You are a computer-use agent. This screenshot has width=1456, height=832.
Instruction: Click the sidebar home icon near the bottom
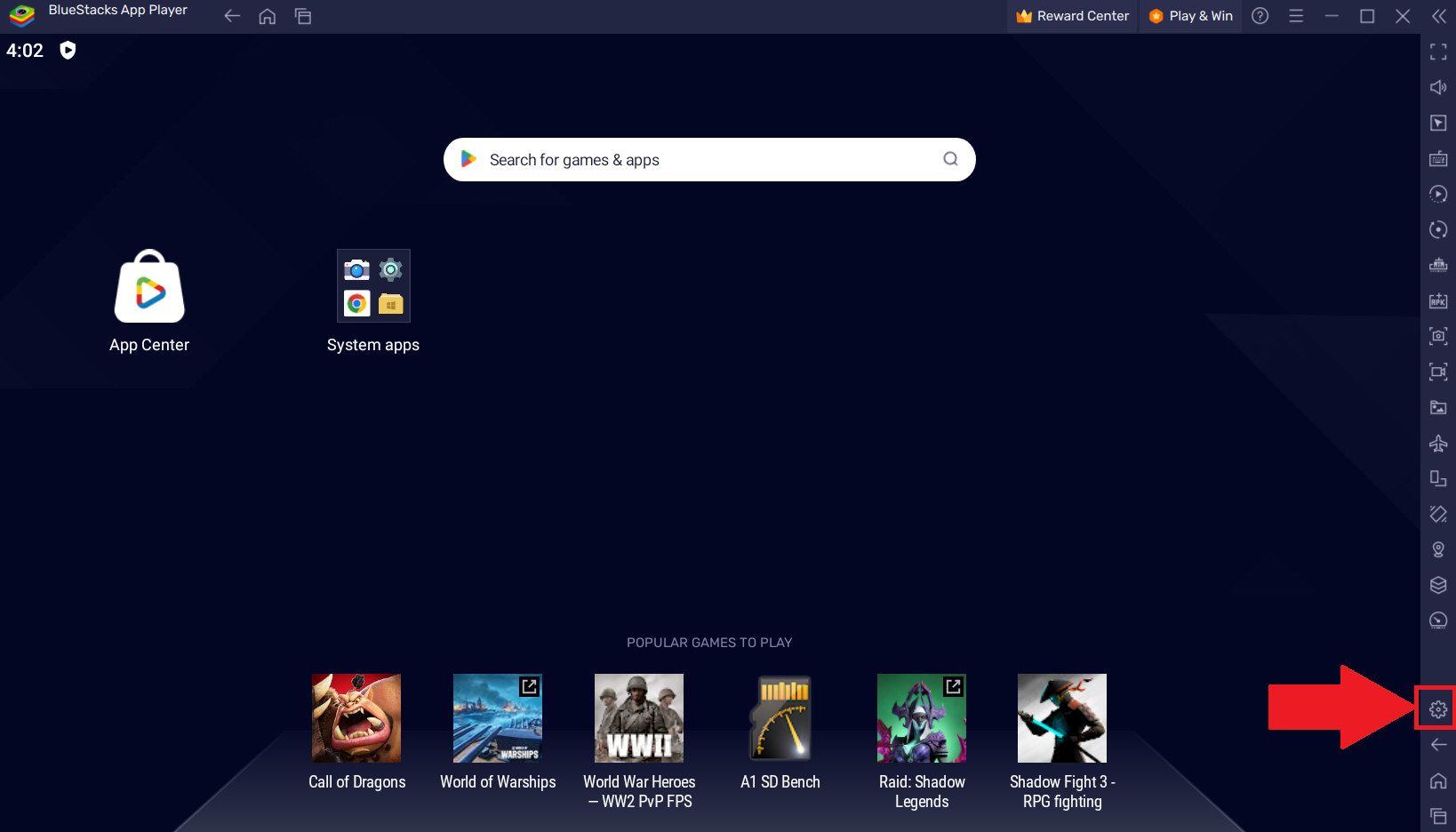pyautogui.click(x=1438, y=780)
